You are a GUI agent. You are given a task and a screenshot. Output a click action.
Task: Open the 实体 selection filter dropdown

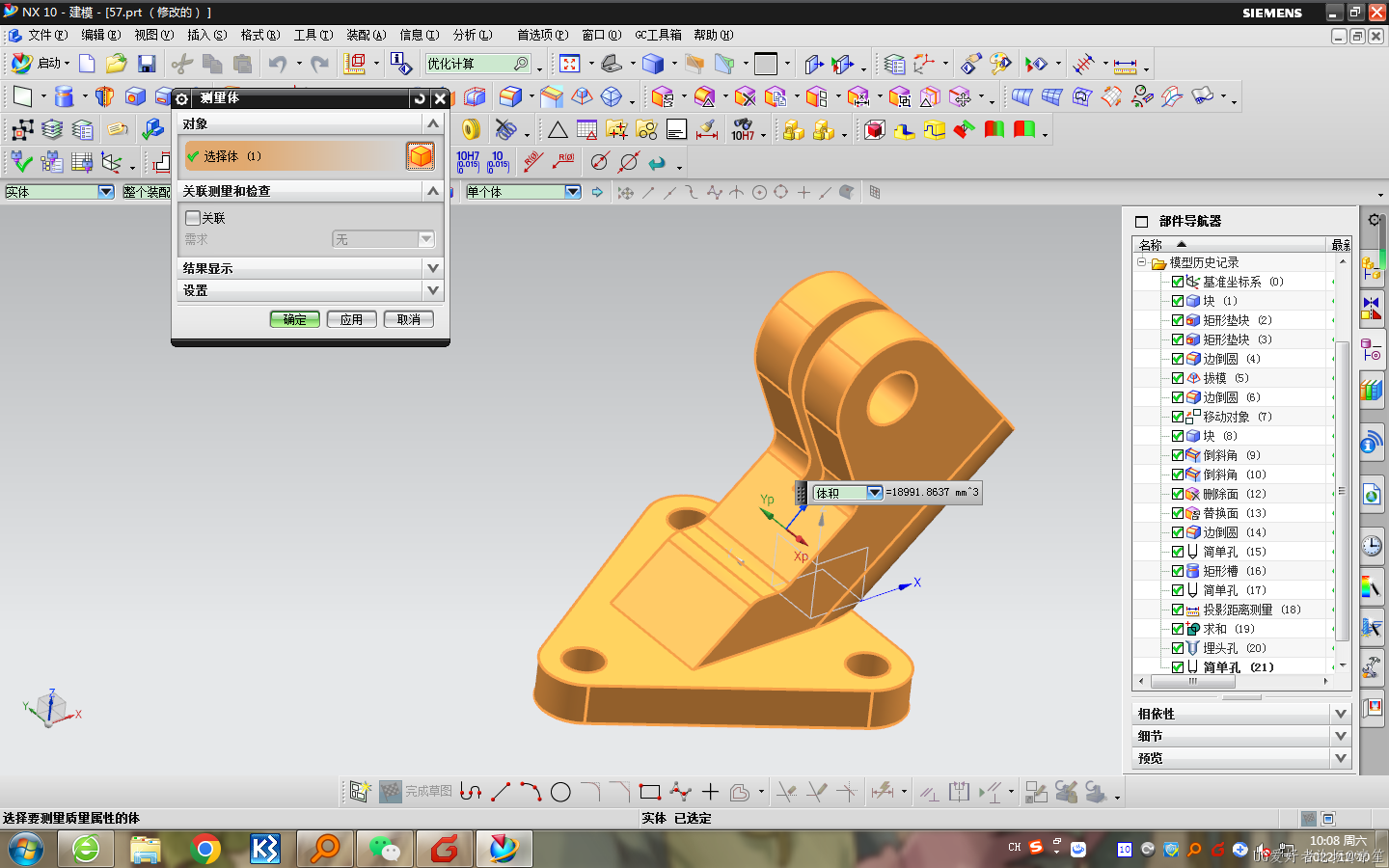pos(106,192)
